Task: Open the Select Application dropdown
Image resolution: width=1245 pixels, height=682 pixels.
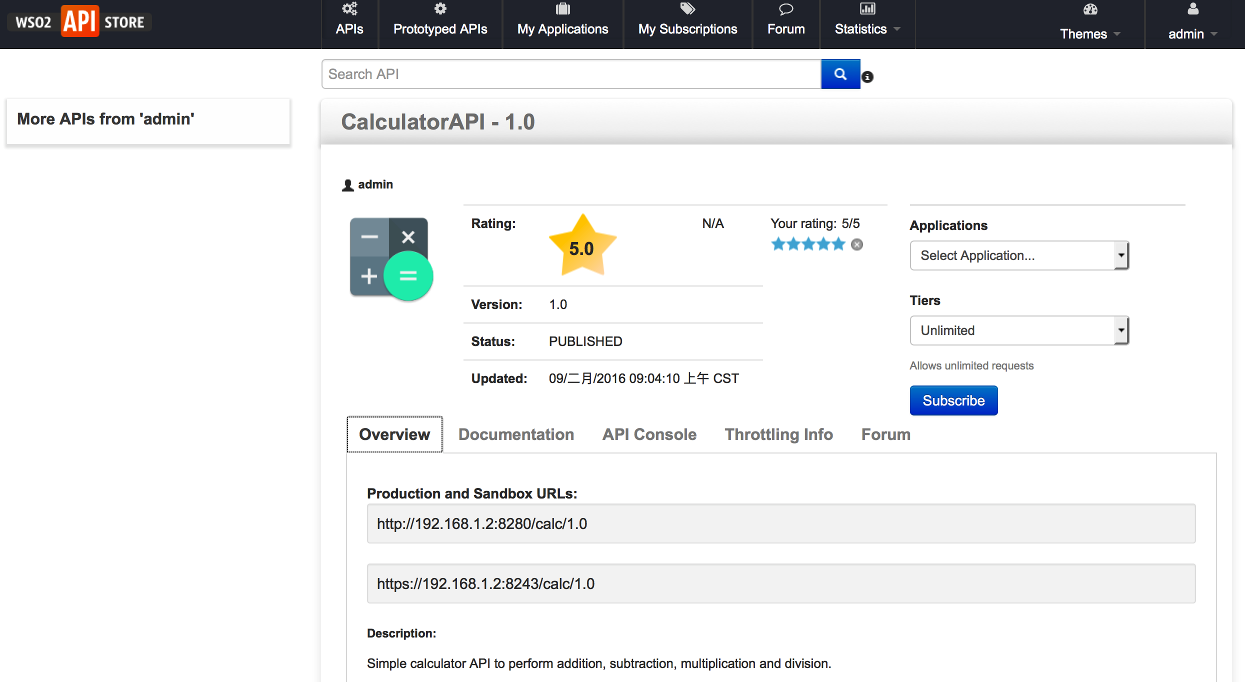Action: 1019,256
